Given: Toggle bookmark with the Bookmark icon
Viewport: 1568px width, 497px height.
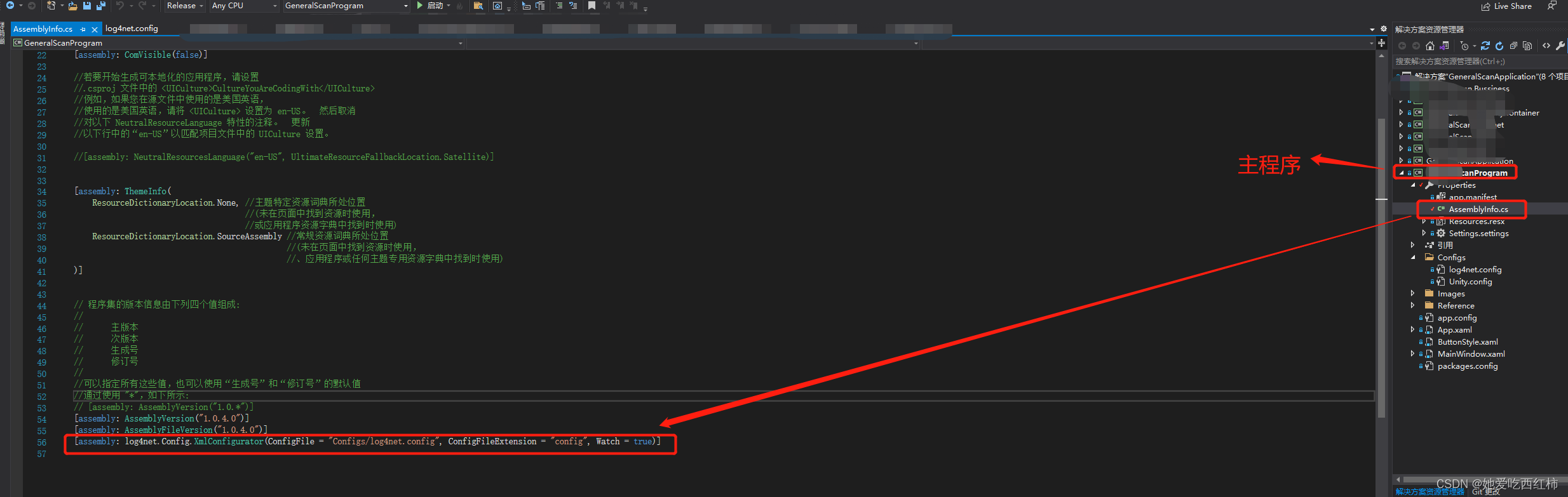Looking at the screenshot, I should point(591,6).
